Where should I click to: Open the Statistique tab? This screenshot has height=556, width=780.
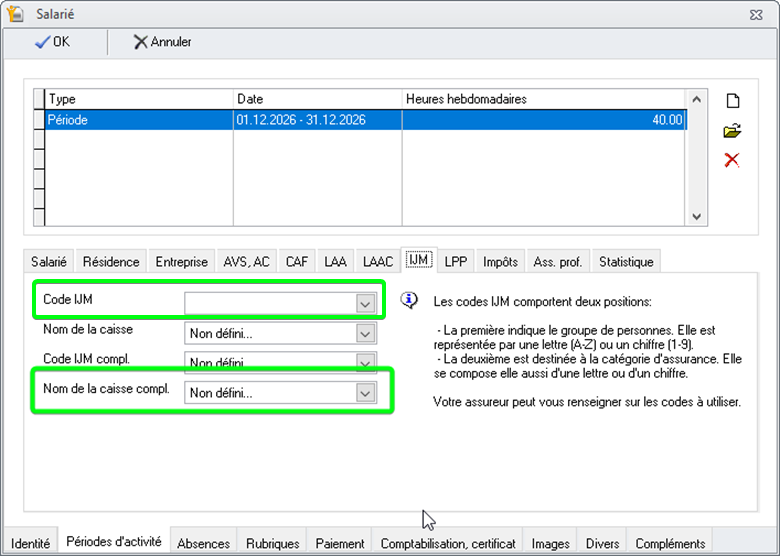[626, 261]
